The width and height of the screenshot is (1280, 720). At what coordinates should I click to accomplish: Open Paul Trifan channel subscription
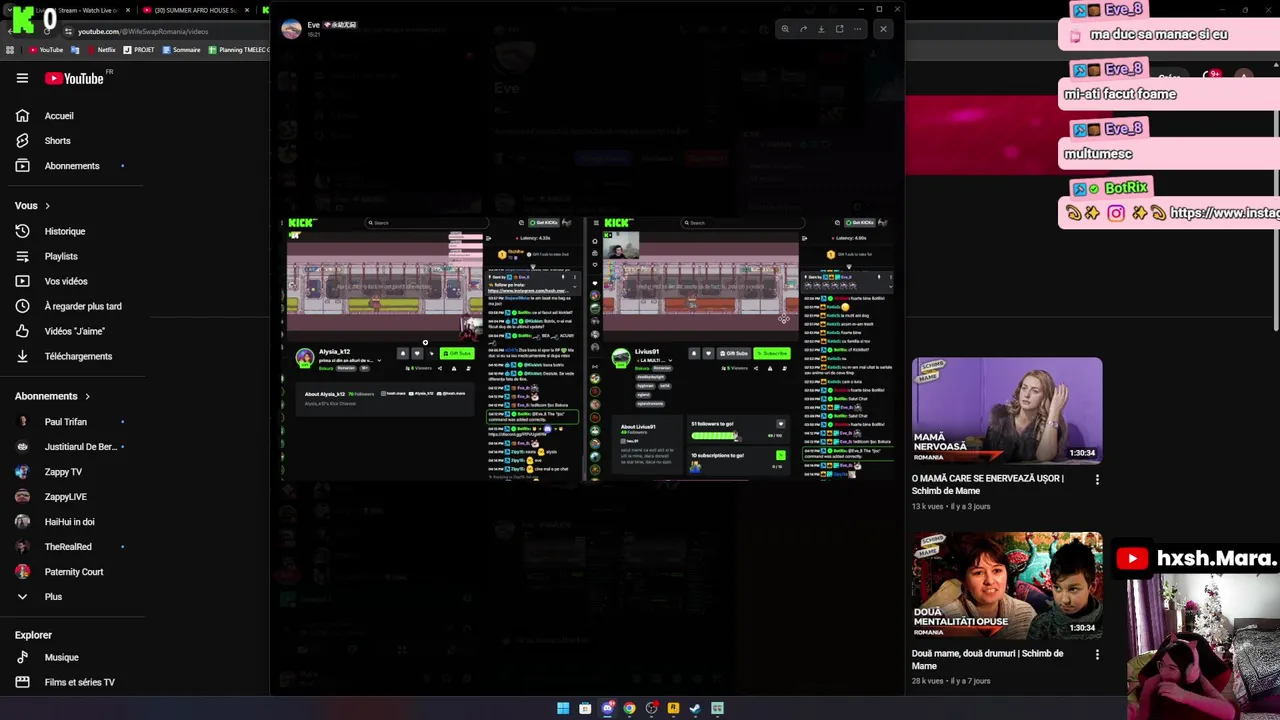click(x=67, y=422)
